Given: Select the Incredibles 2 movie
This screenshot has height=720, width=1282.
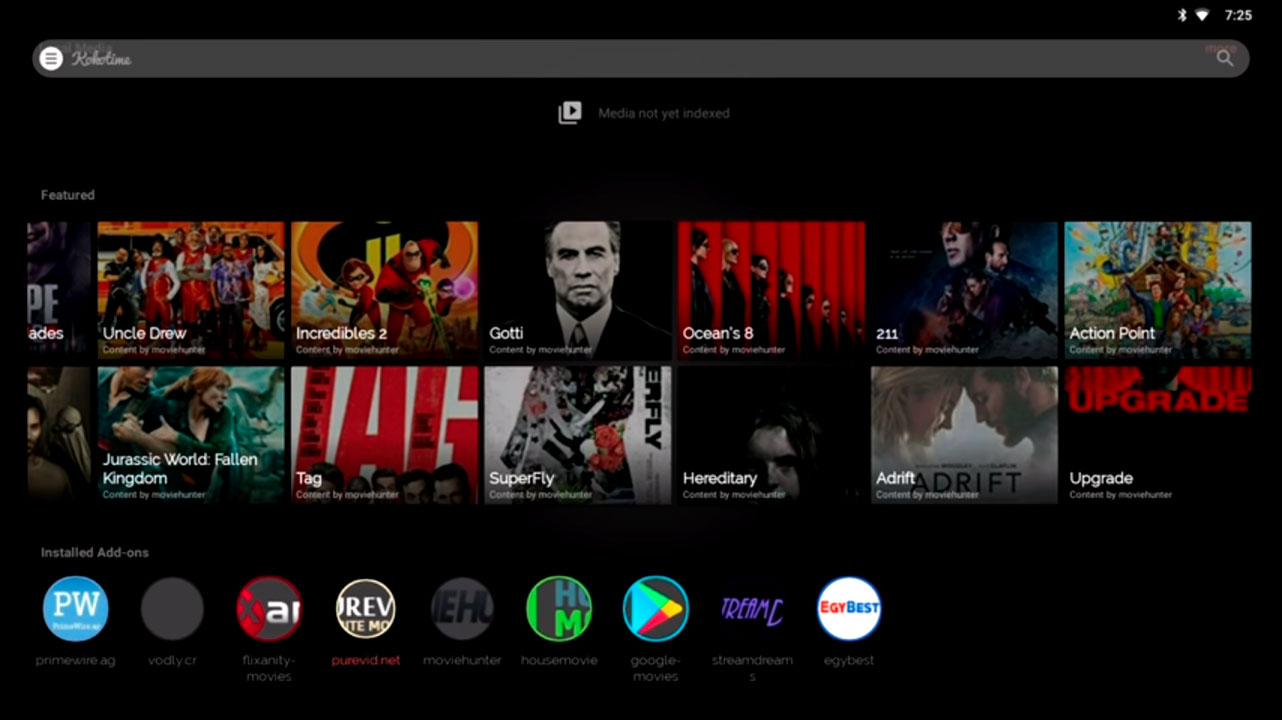Looking at the screenshot, I should 385,290.
